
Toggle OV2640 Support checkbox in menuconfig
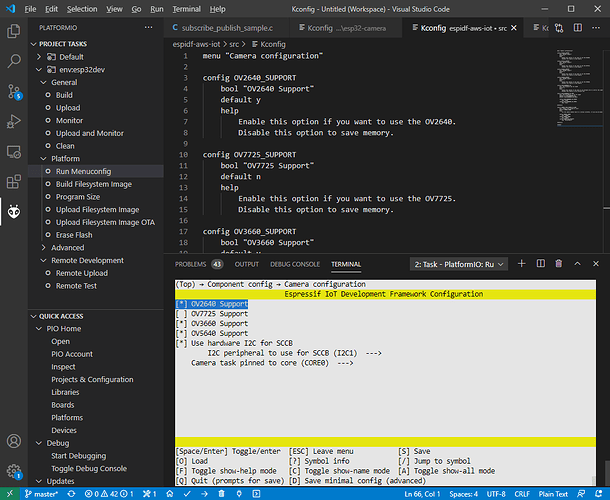click(181, 304)
